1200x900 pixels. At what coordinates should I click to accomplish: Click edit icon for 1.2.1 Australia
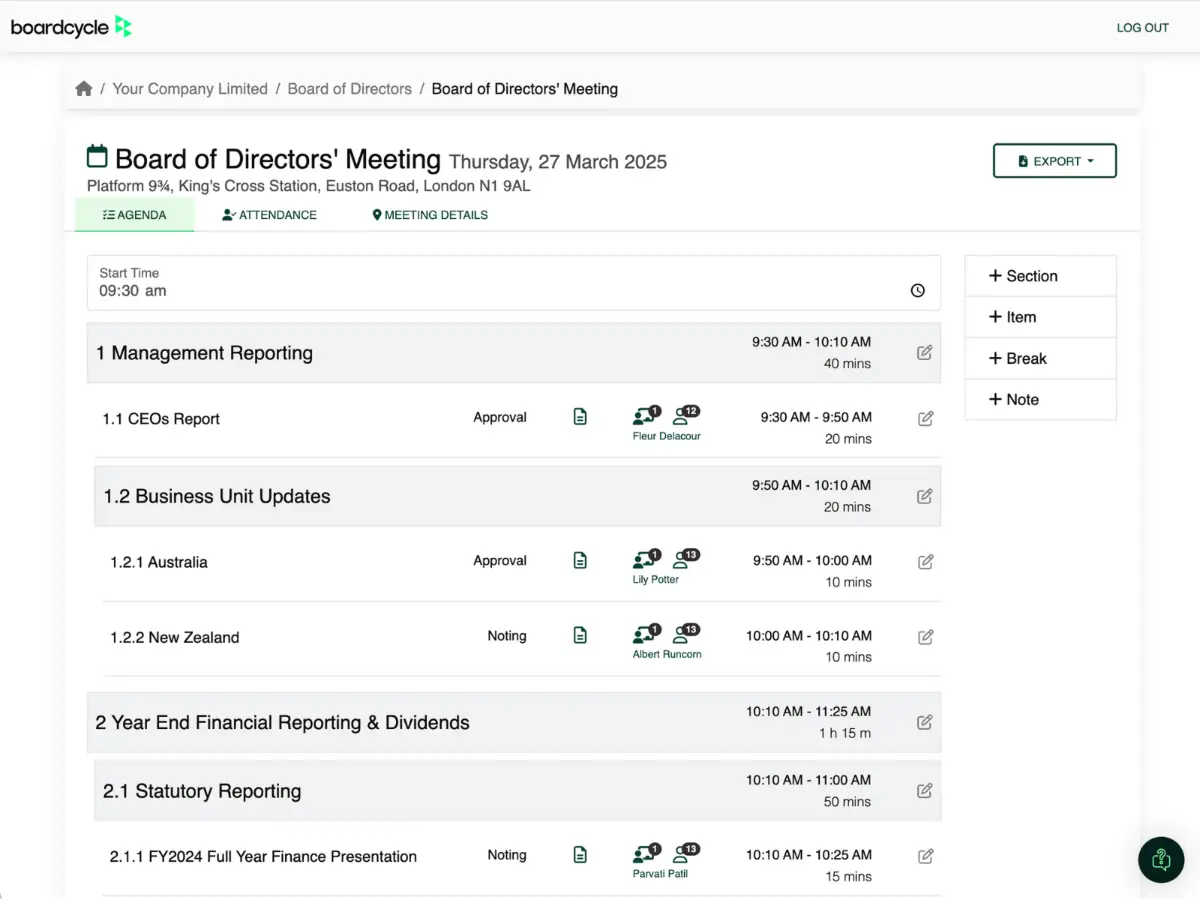[x=925, y=562]
